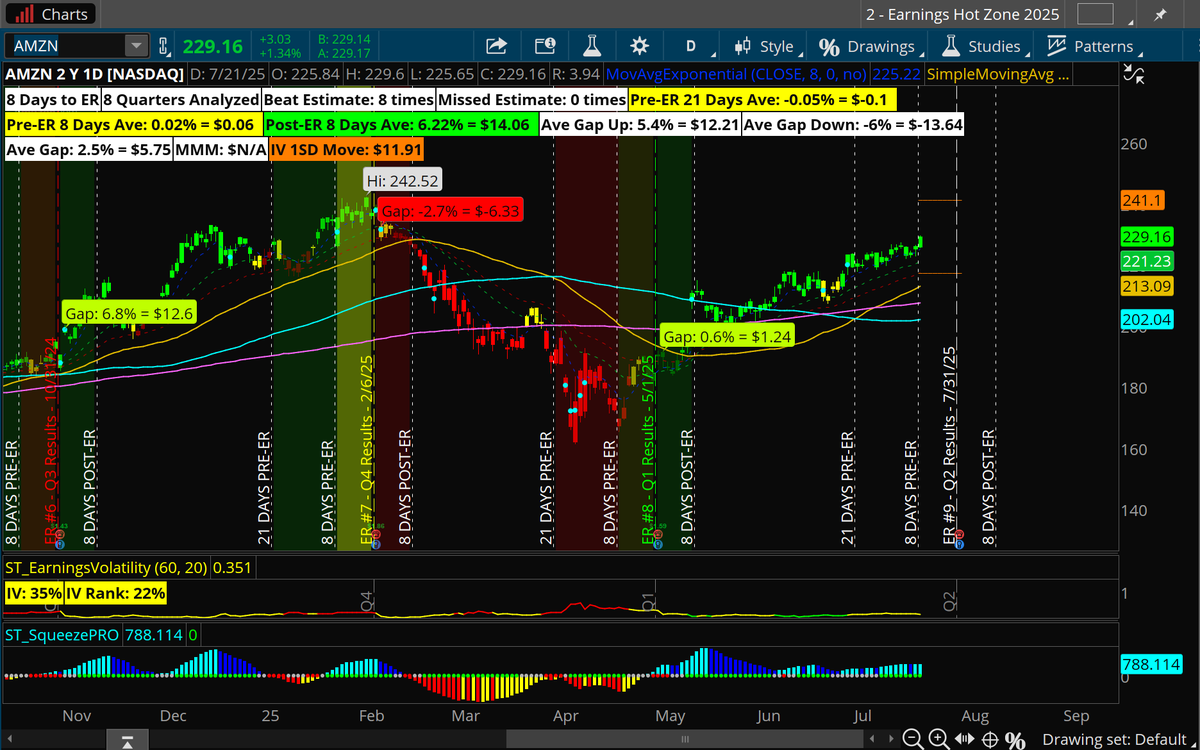
Task: Click the 241.1 orange price label
Action: click(x=1143, y=201)
